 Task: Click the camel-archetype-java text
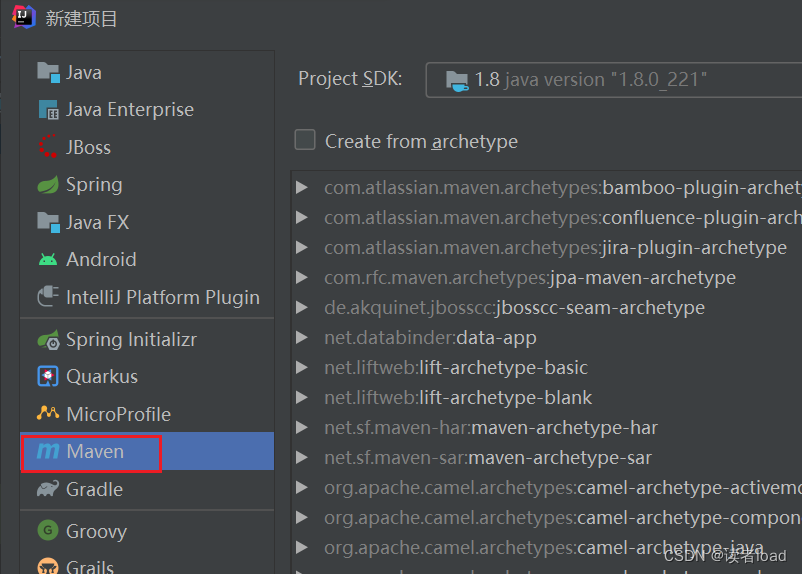tap(671, 548)
